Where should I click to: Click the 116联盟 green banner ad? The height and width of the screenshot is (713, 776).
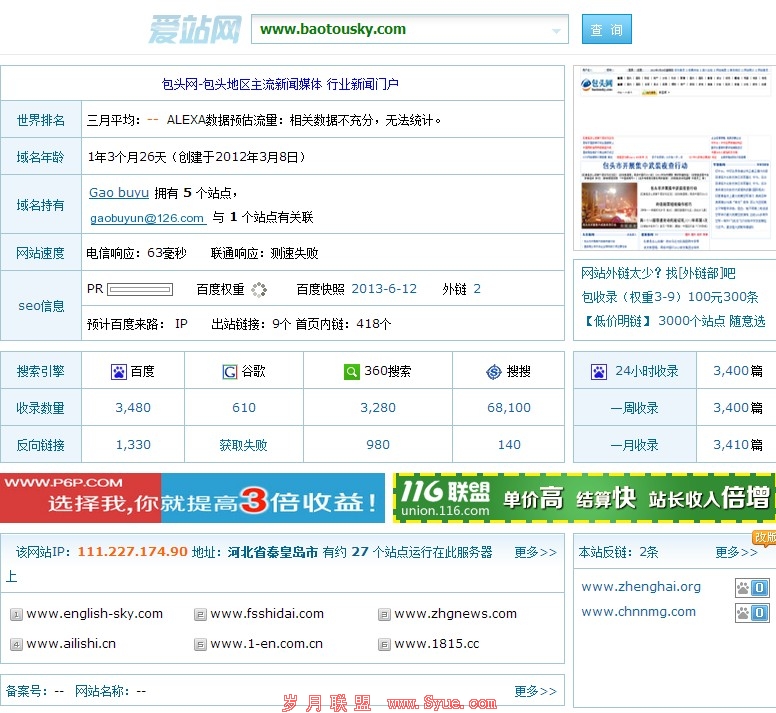(584, 498)
